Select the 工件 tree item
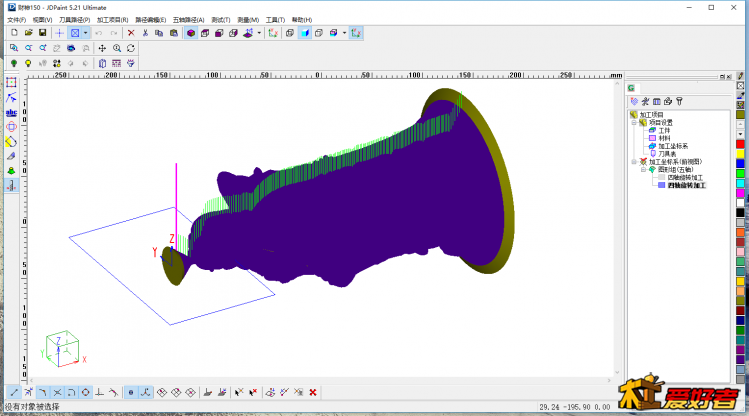Screen dimensions: 749x416 [664, 130]
